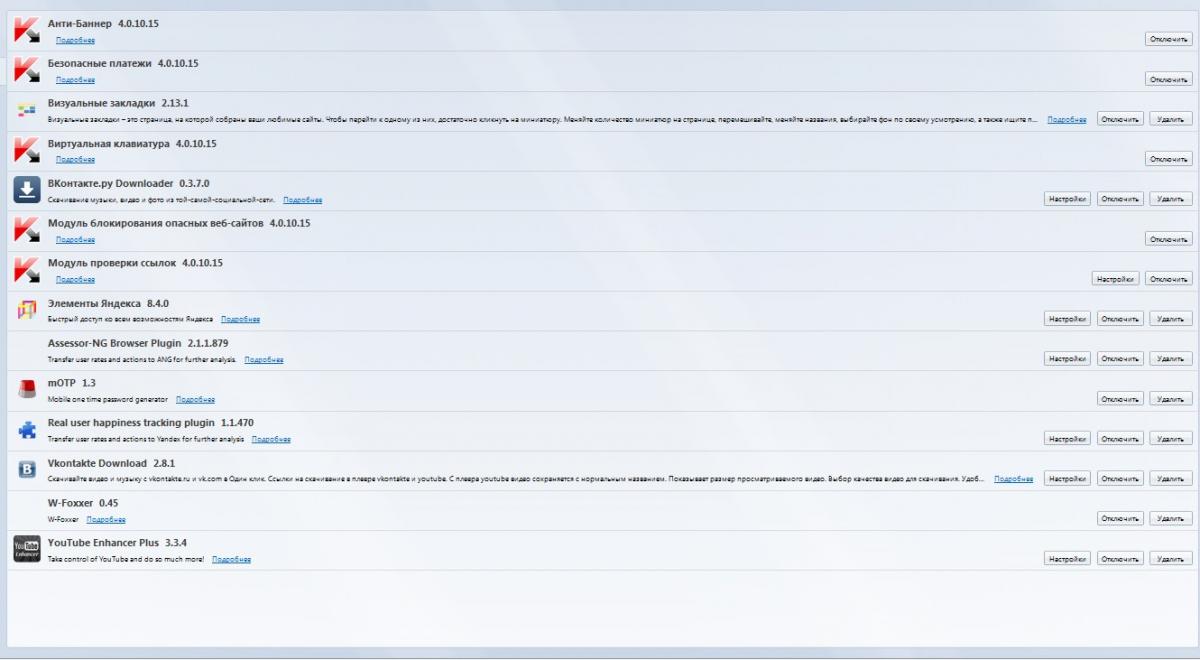Open Настройки for ВКонтакте.ру Downloader

(x=1067, y=199)
